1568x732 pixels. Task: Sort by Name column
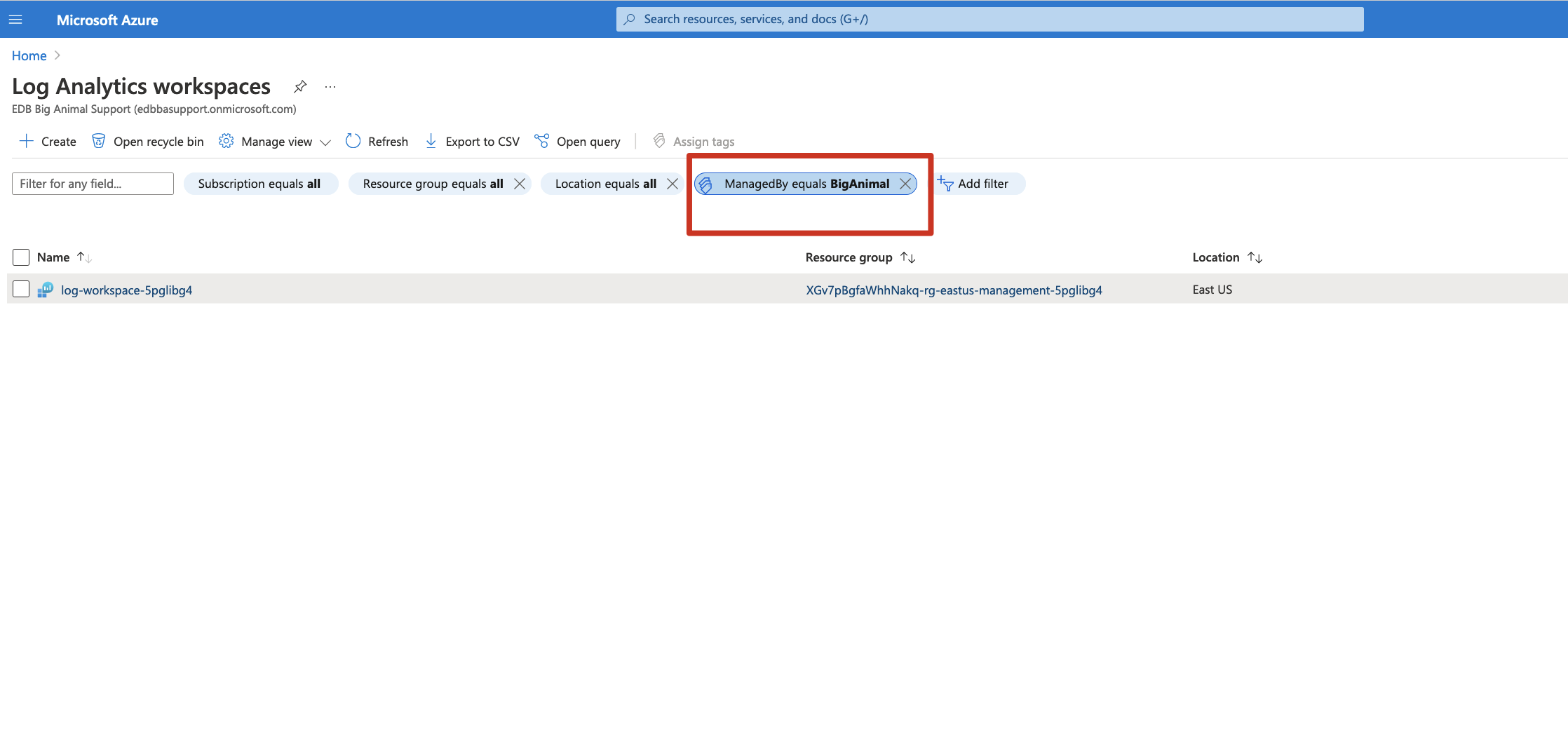coord(64,257)
